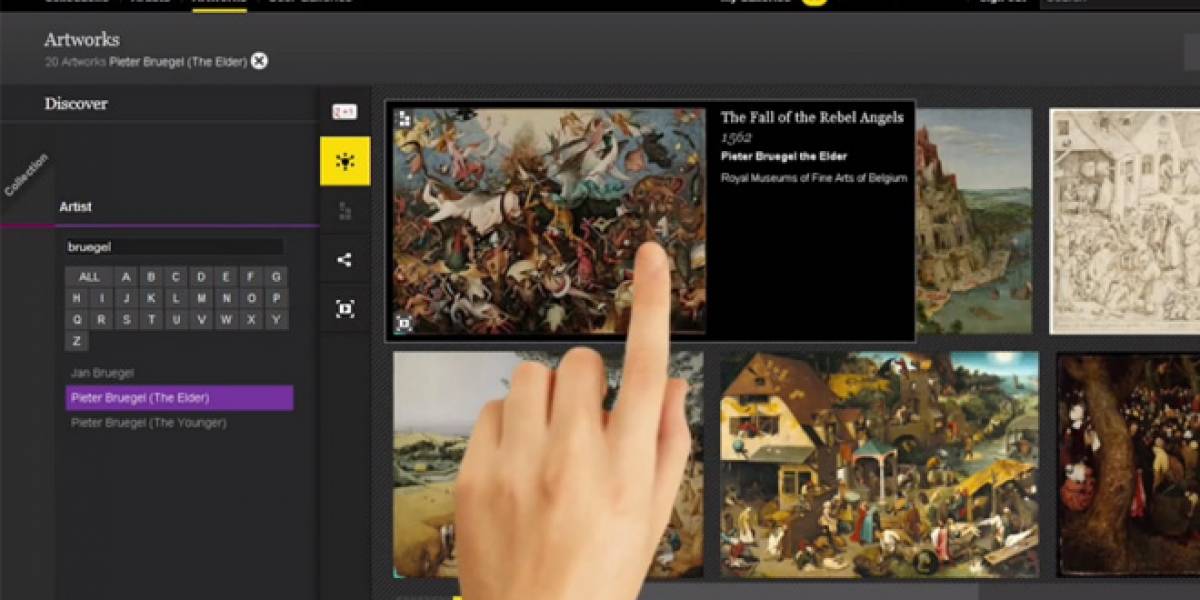1200x600 pixels.
Task: Select the highlighted Pieter Bruegel (The Elder) entry
Action: 179,398
